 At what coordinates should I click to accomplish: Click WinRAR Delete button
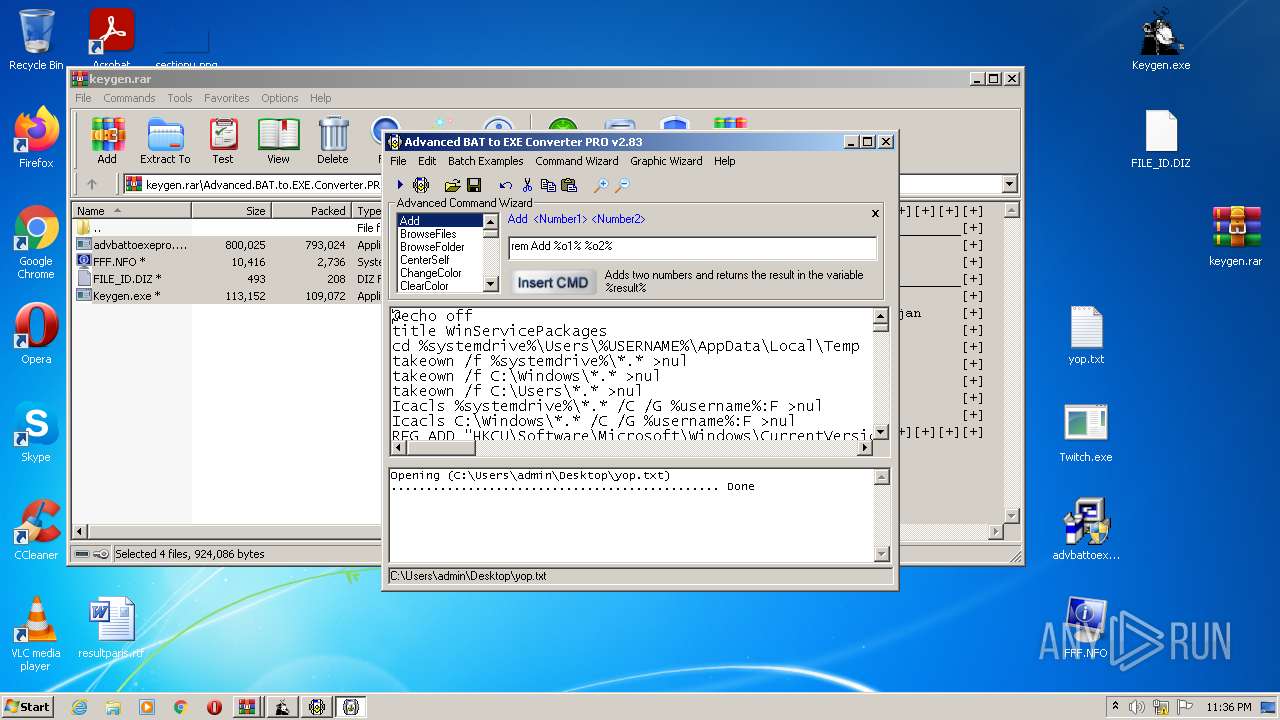click(333, 141)
